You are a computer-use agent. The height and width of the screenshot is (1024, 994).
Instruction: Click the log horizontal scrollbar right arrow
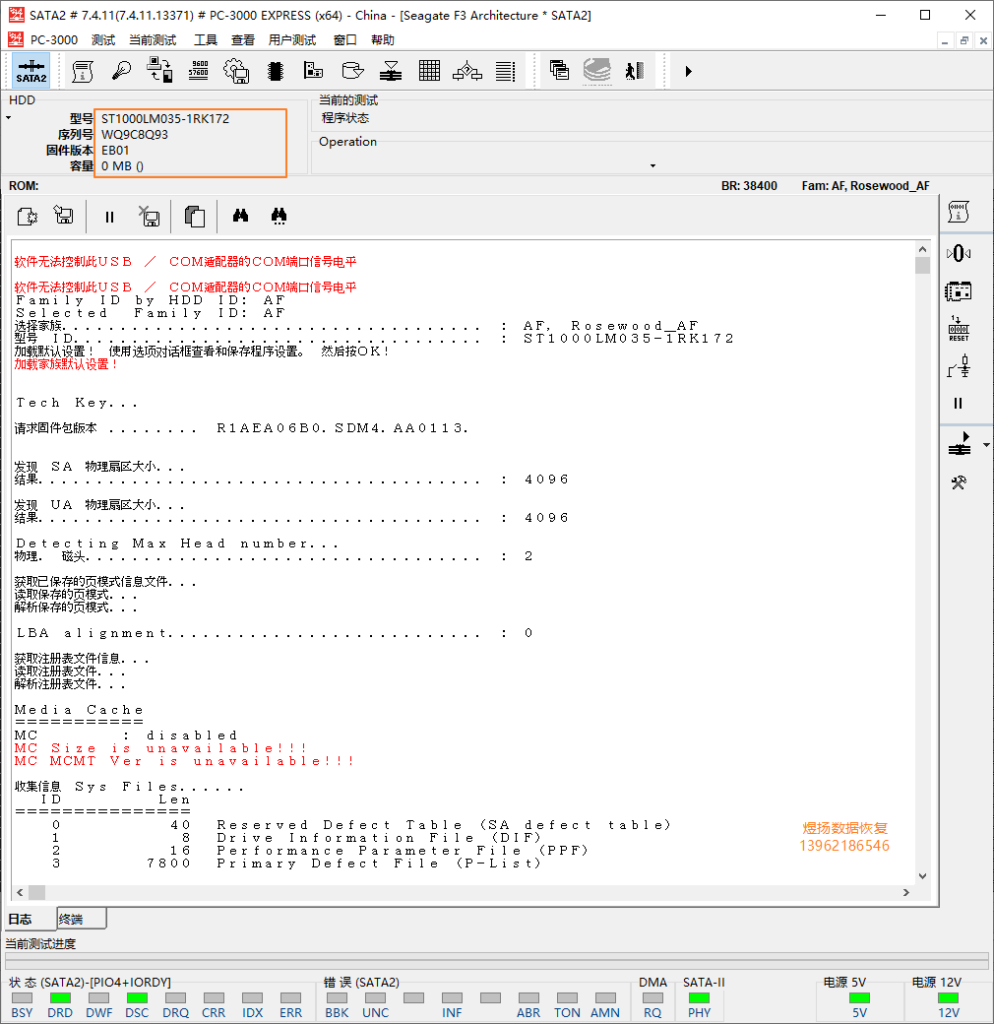coord(906,892)
